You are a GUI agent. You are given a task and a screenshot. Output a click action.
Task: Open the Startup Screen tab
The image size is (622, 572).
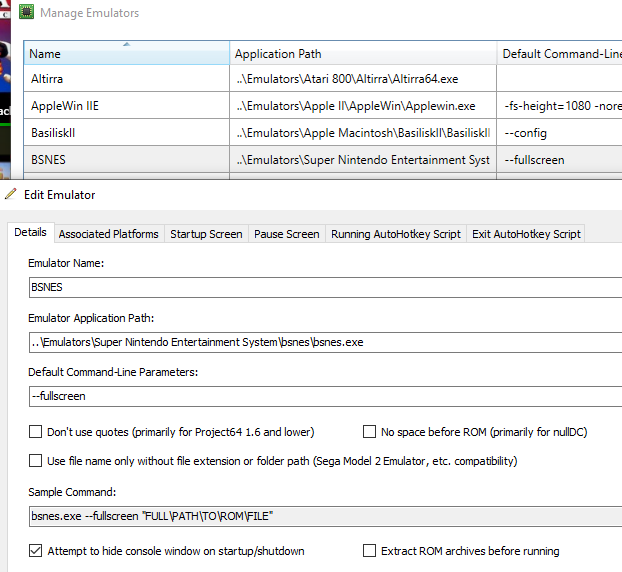point(206,234)
